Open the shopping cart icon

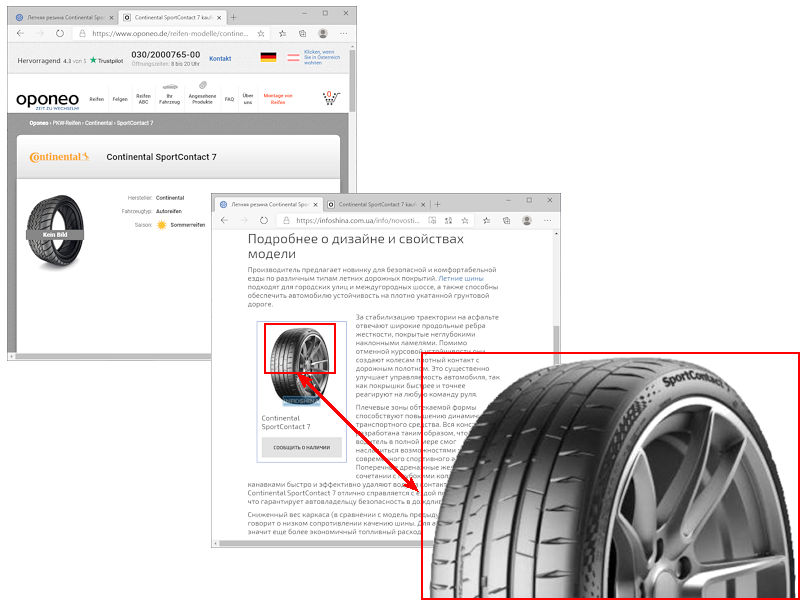coord(332,97)
